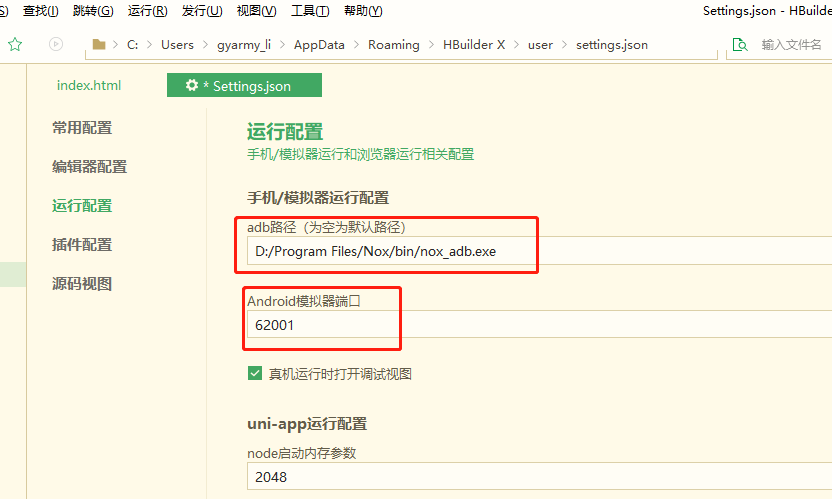
Task: Click Users in the breadcrumb path
Action: pyautogui.click(x=177, y=45)
